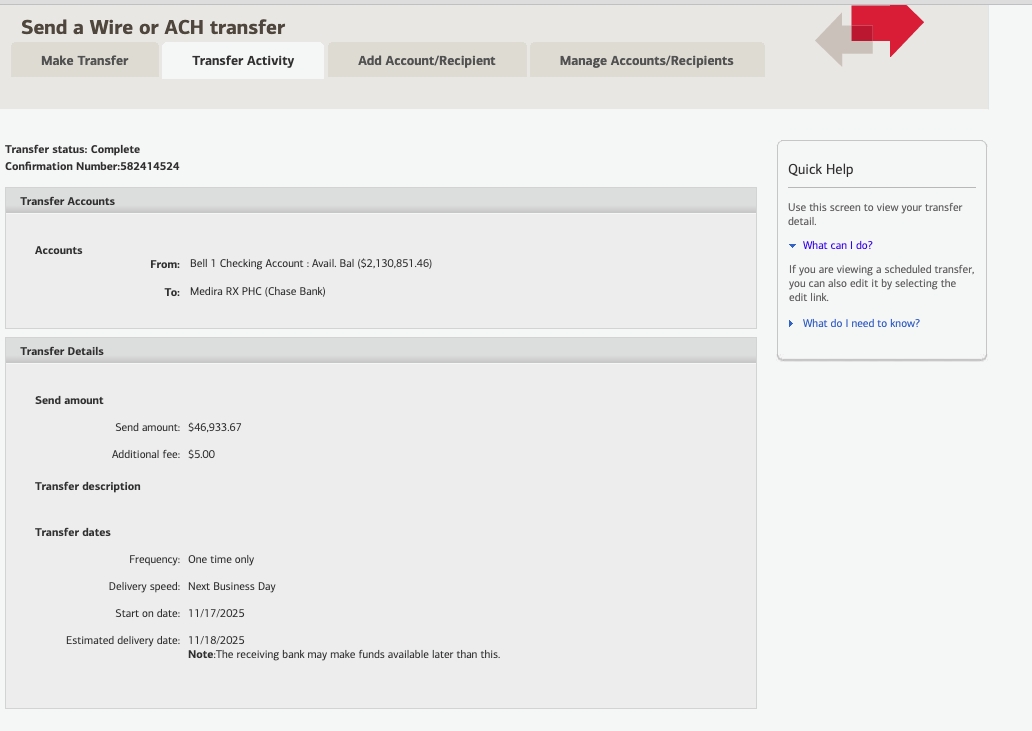Click the start on date 11/17/2025

click(216, 613)
